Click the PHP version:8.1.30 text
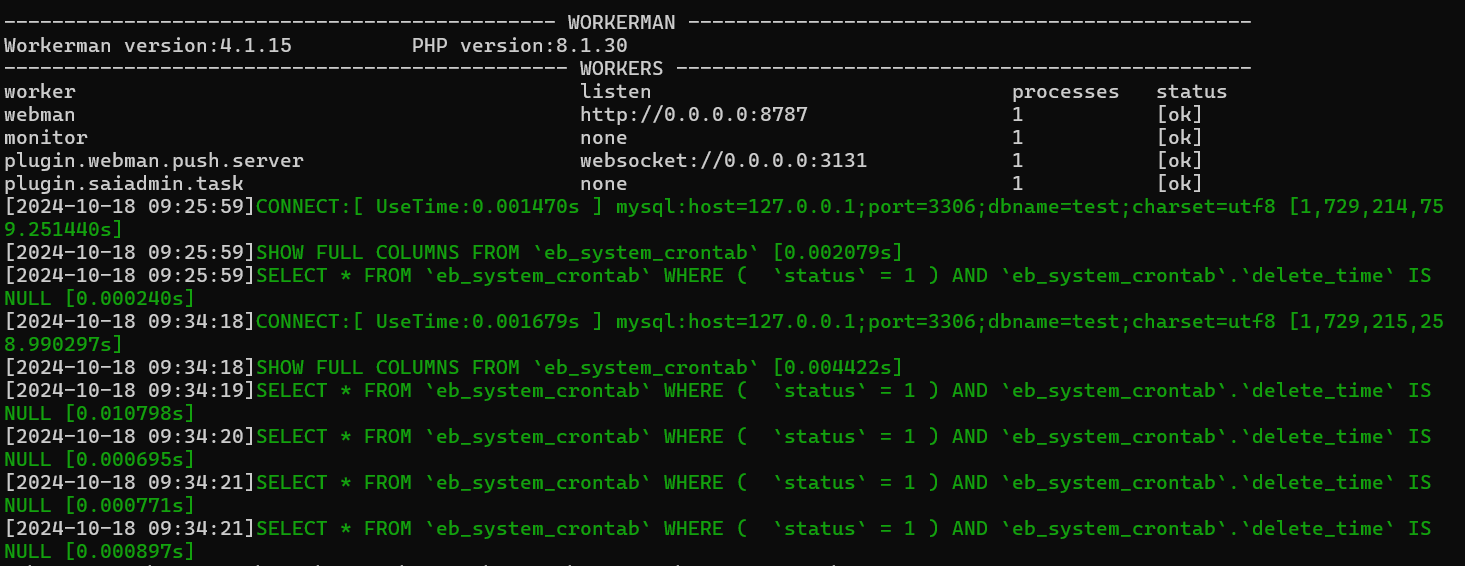Image resolution: width=1465 pixels, height=566 pixels. (520, 45)
